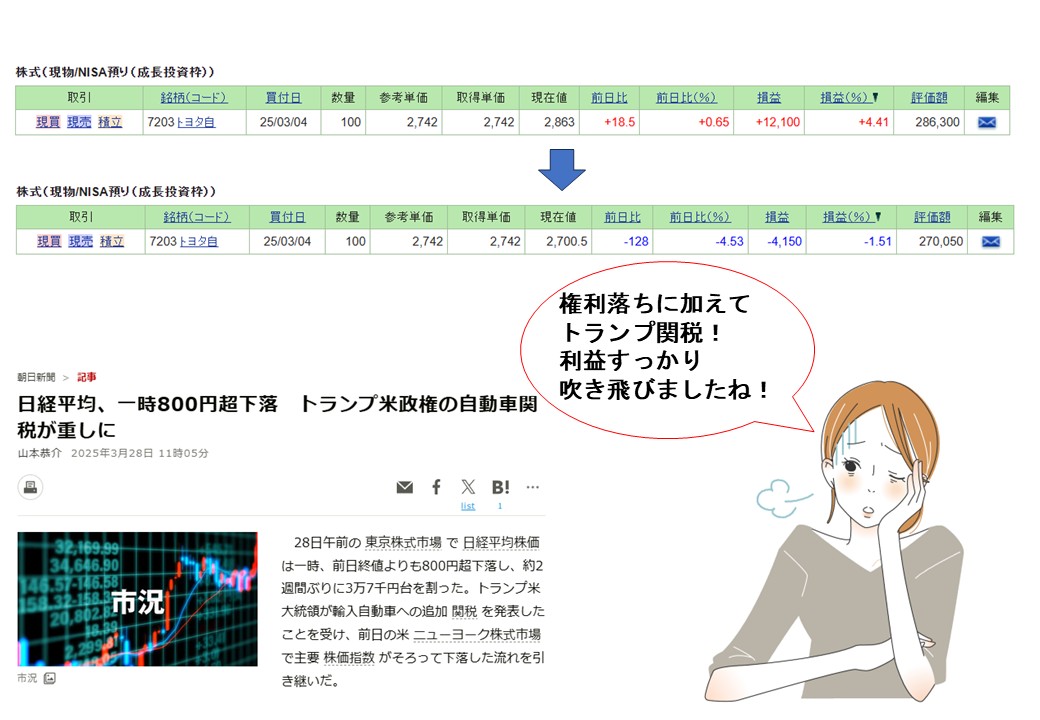Viewport: 1040px width, 720px height.
Task: Click 前日比(%) header above -4.53
Action: [x=700, y=217]
